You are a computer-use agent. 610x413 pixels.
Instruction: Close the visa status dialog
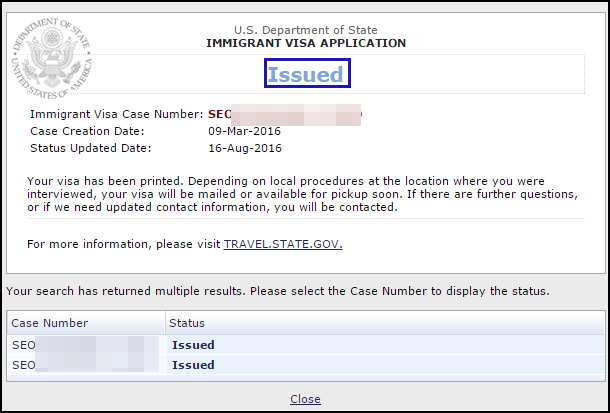point(305,399)
